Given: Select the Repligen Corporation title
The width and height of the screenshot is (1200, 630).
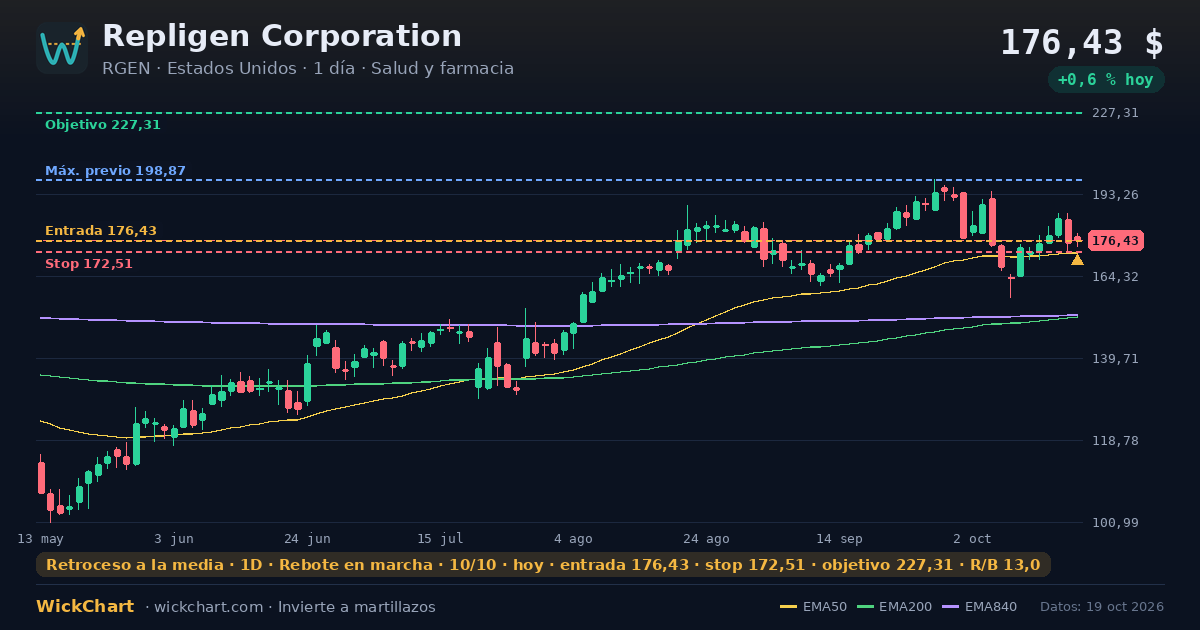Looking at the screenshot, I should coord(282,36).
